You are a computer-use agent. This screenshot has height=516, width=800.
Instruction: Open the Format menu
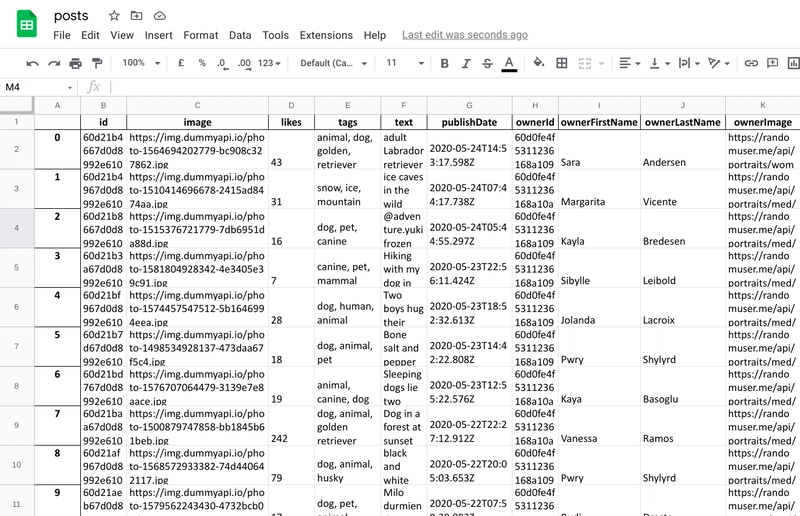point(201,35)
